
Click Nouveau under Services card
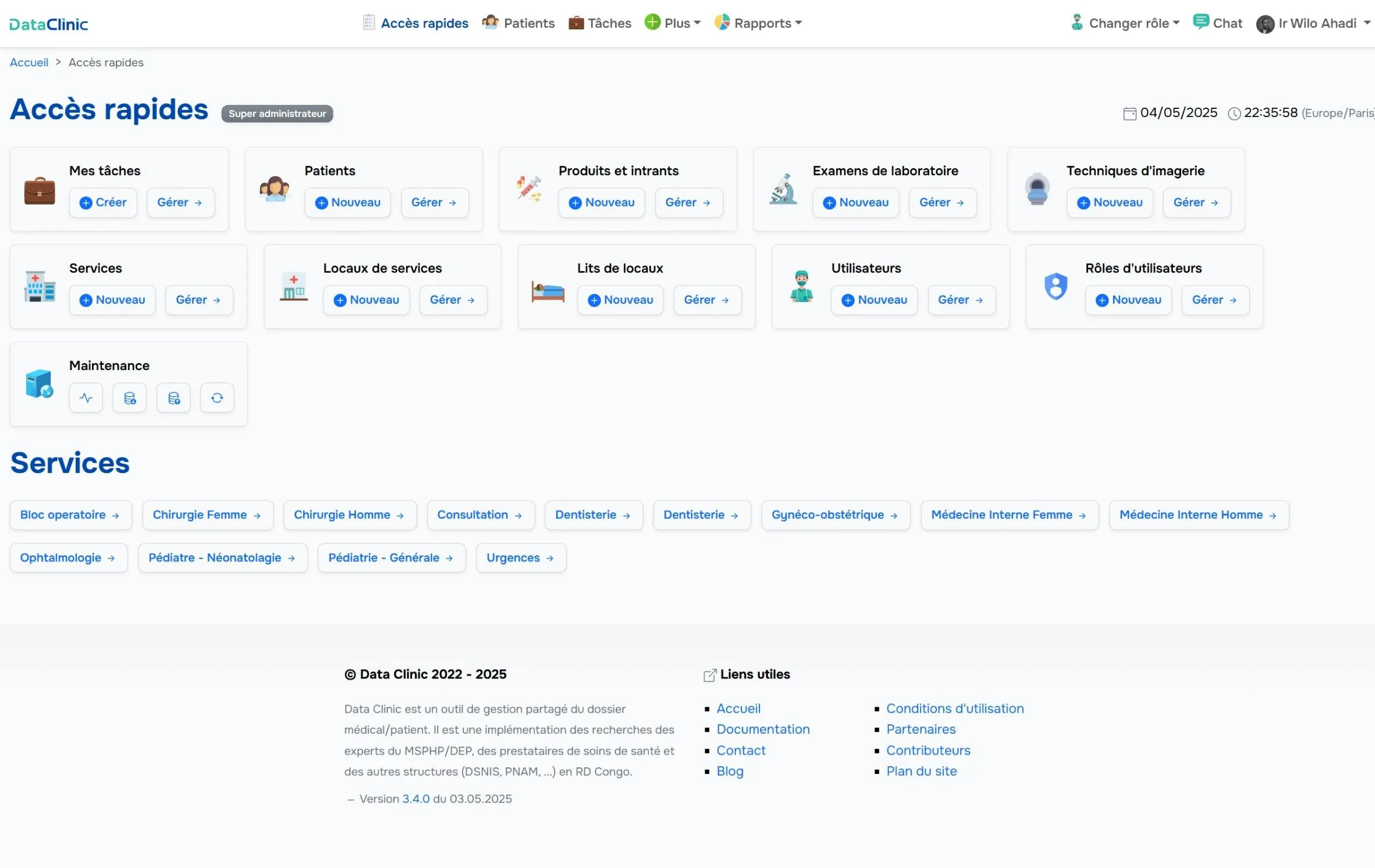coord(112,300)
